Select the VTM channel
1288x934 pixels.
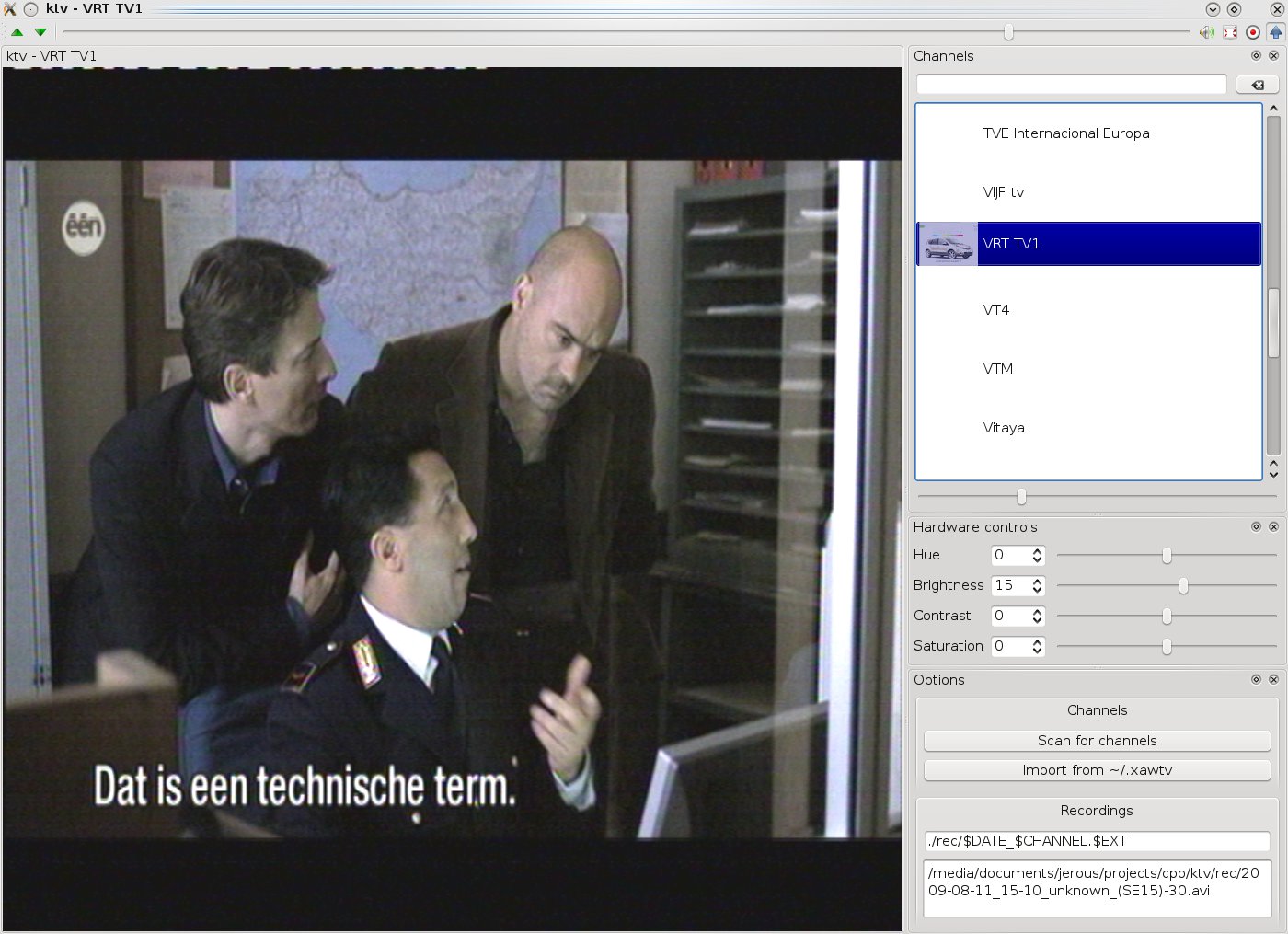pos(1088,369)
